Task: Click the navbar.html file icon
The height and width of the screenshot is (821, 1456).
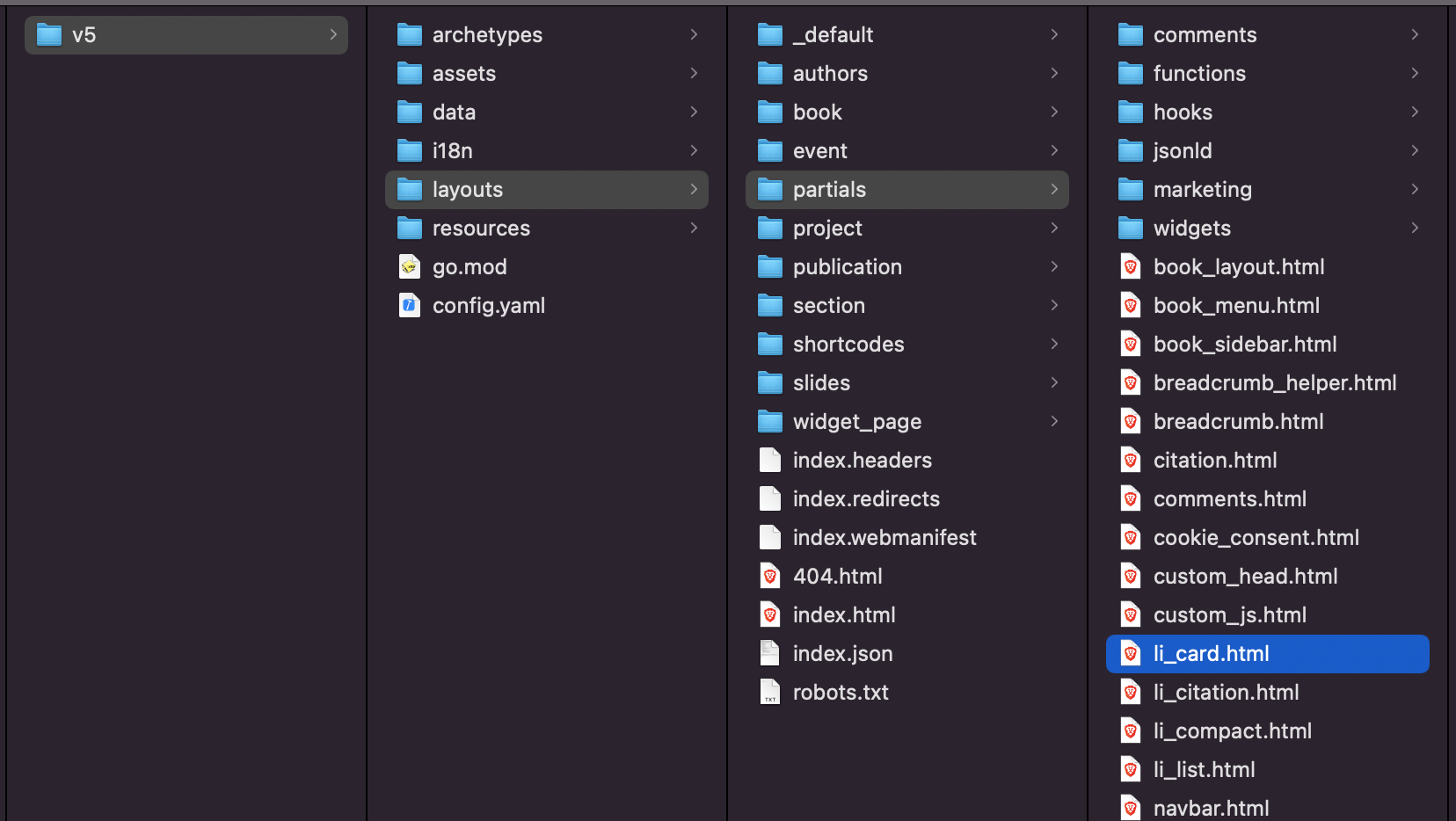Action: (1131, 807)
